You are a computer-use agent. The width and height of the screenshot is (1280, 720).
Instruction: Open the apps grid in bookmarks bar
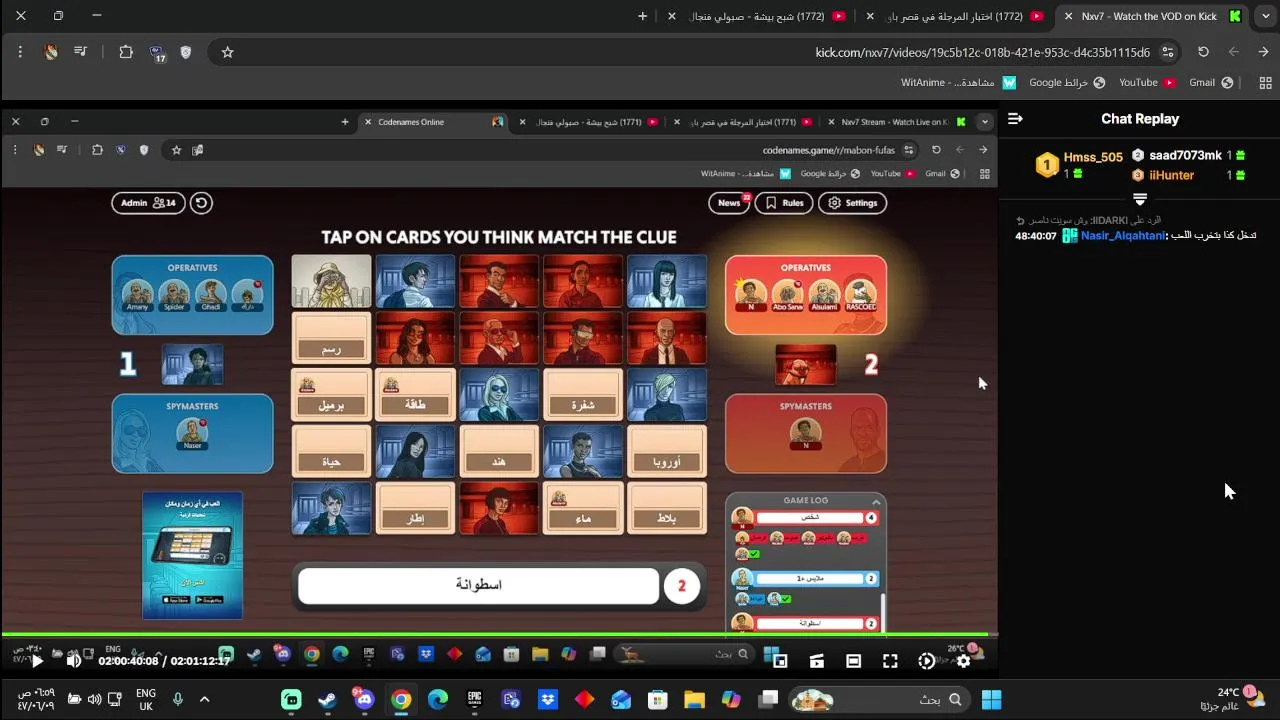[x=1265, y=83]
